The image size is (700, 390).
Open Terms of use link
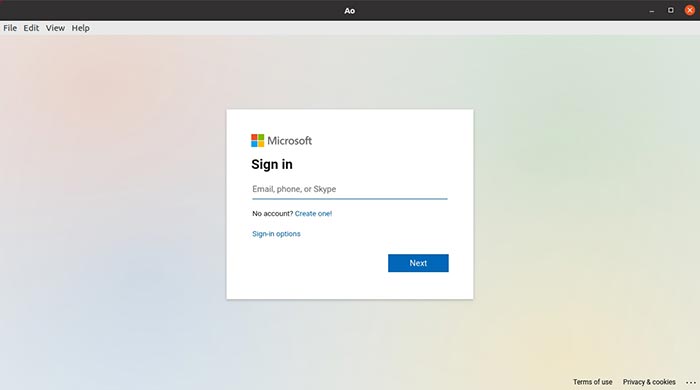(592, 382)
